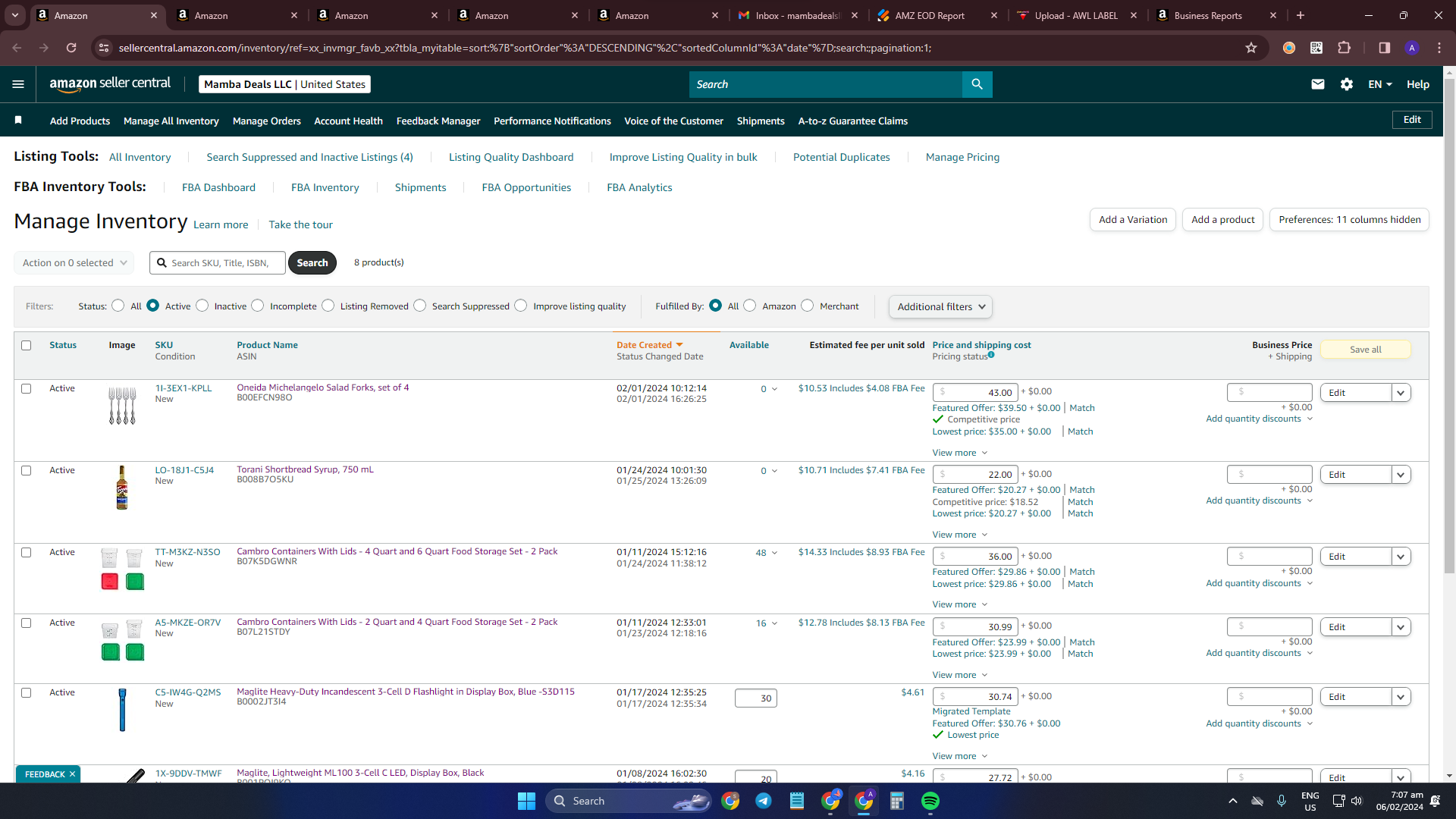Launch Telegram from the taskbar
Screen dimensions: 1456x819
[x=764, y=801]
